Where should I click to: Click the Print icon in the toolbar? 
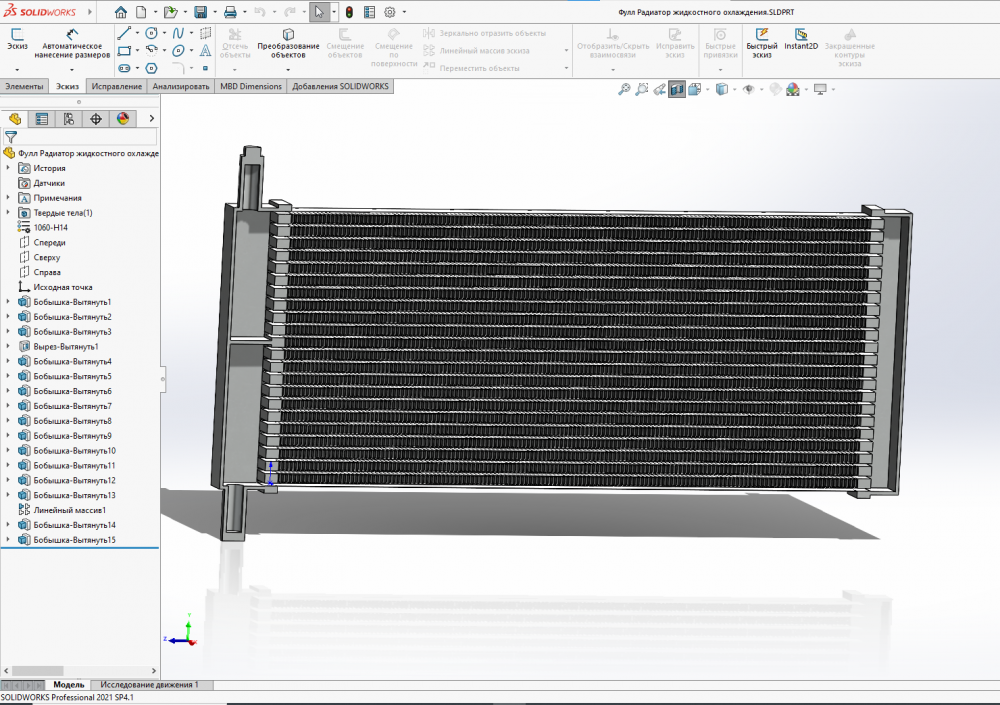tap(230, 13)
